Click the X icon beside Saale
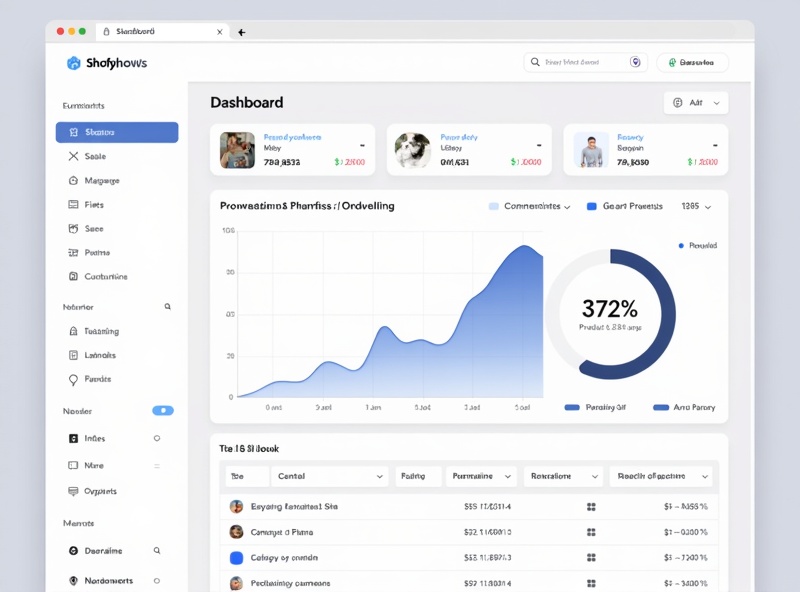This screenshot has height=592, width=800. pos(73,156)
